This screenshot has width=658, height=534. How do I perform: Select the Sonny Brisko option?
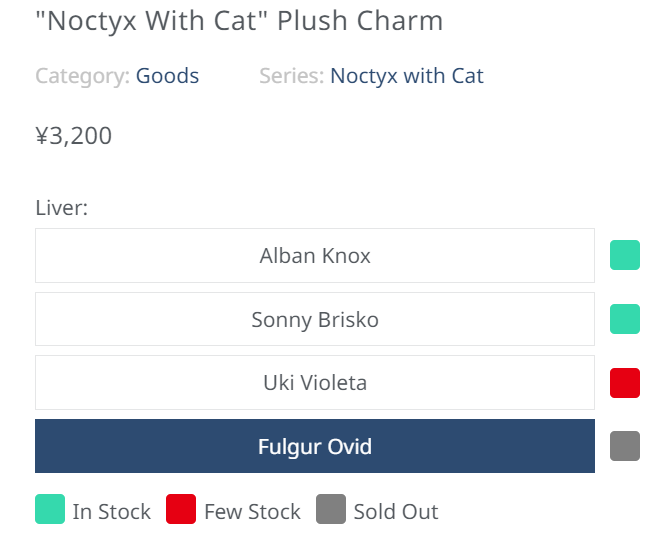(x=315, y=319)
